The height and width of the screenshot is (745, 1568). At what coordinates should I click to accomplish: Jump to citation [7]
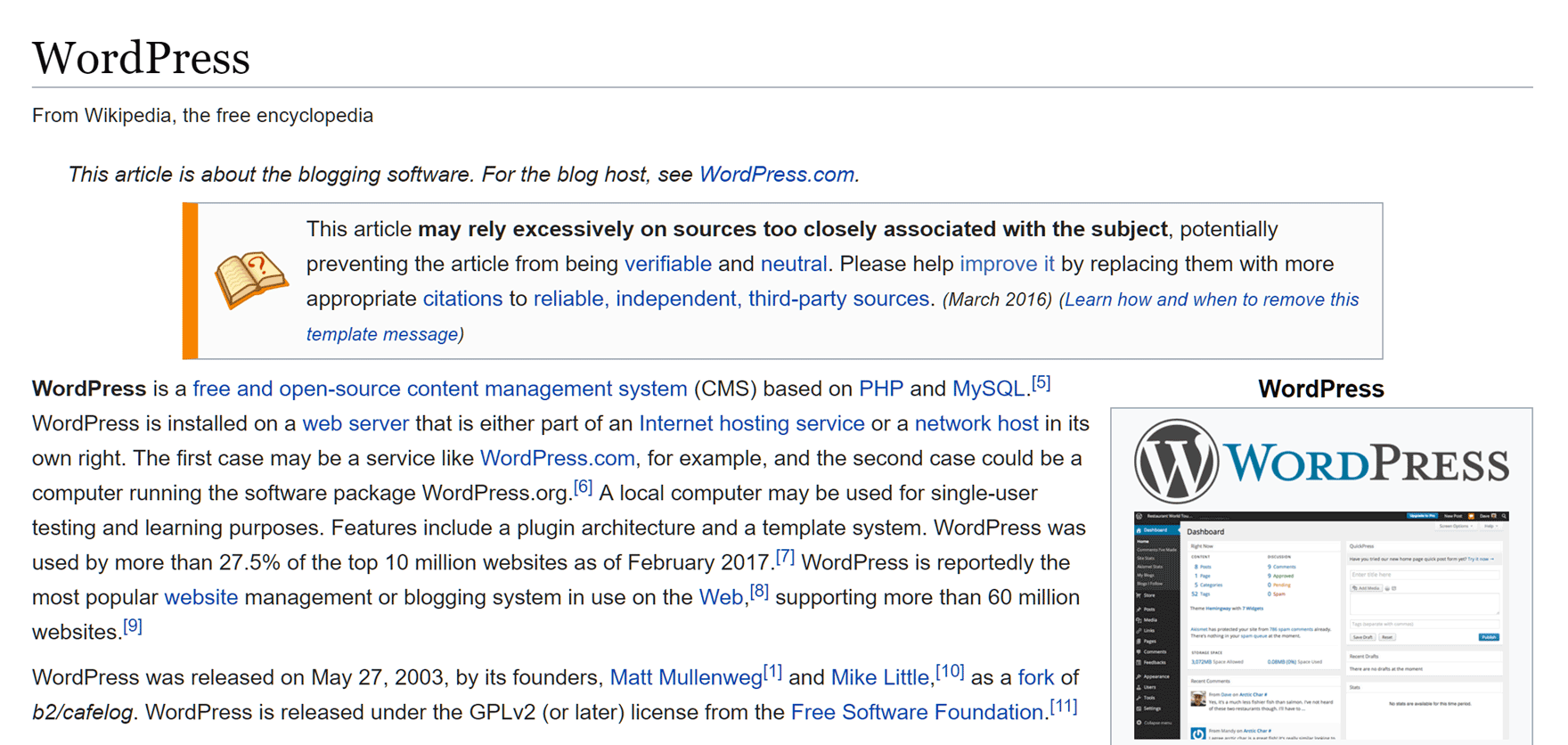tap(785, 557)
